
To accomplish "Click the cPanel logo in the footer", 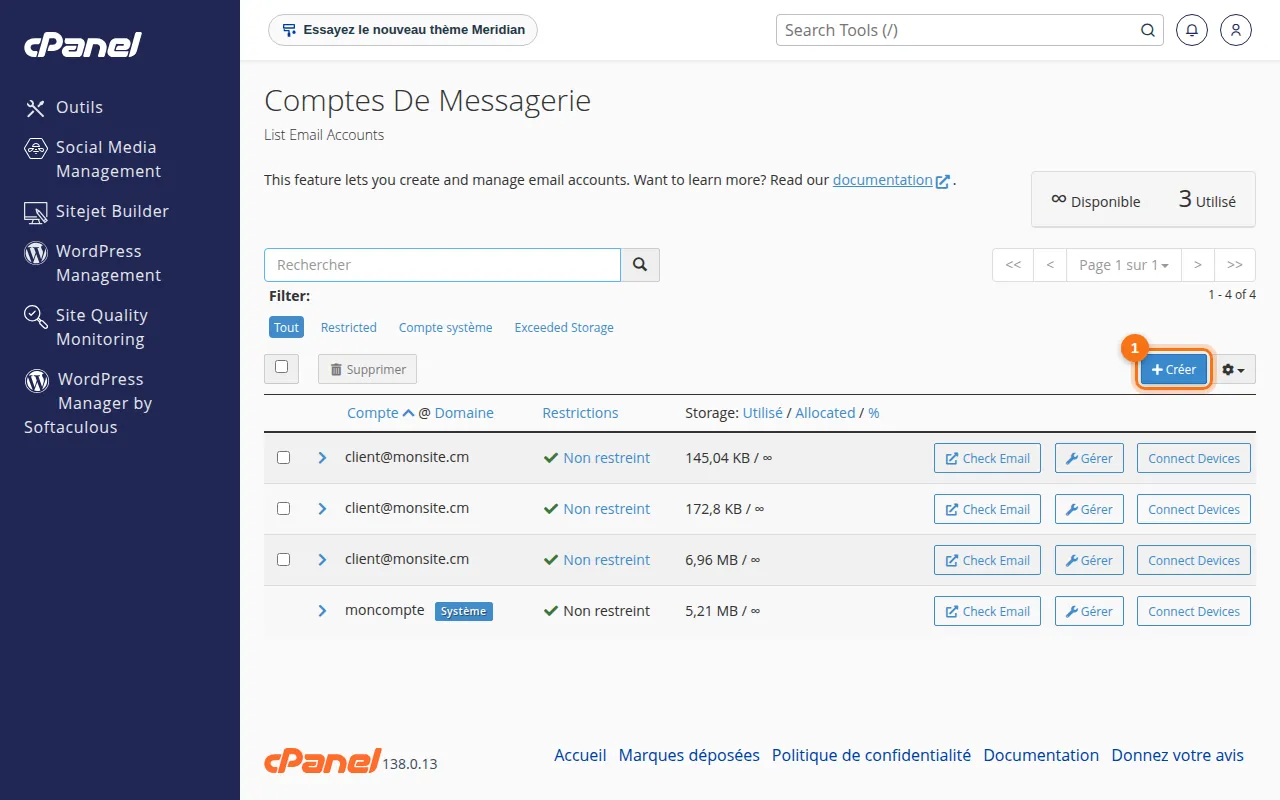I will coord(322,760).
